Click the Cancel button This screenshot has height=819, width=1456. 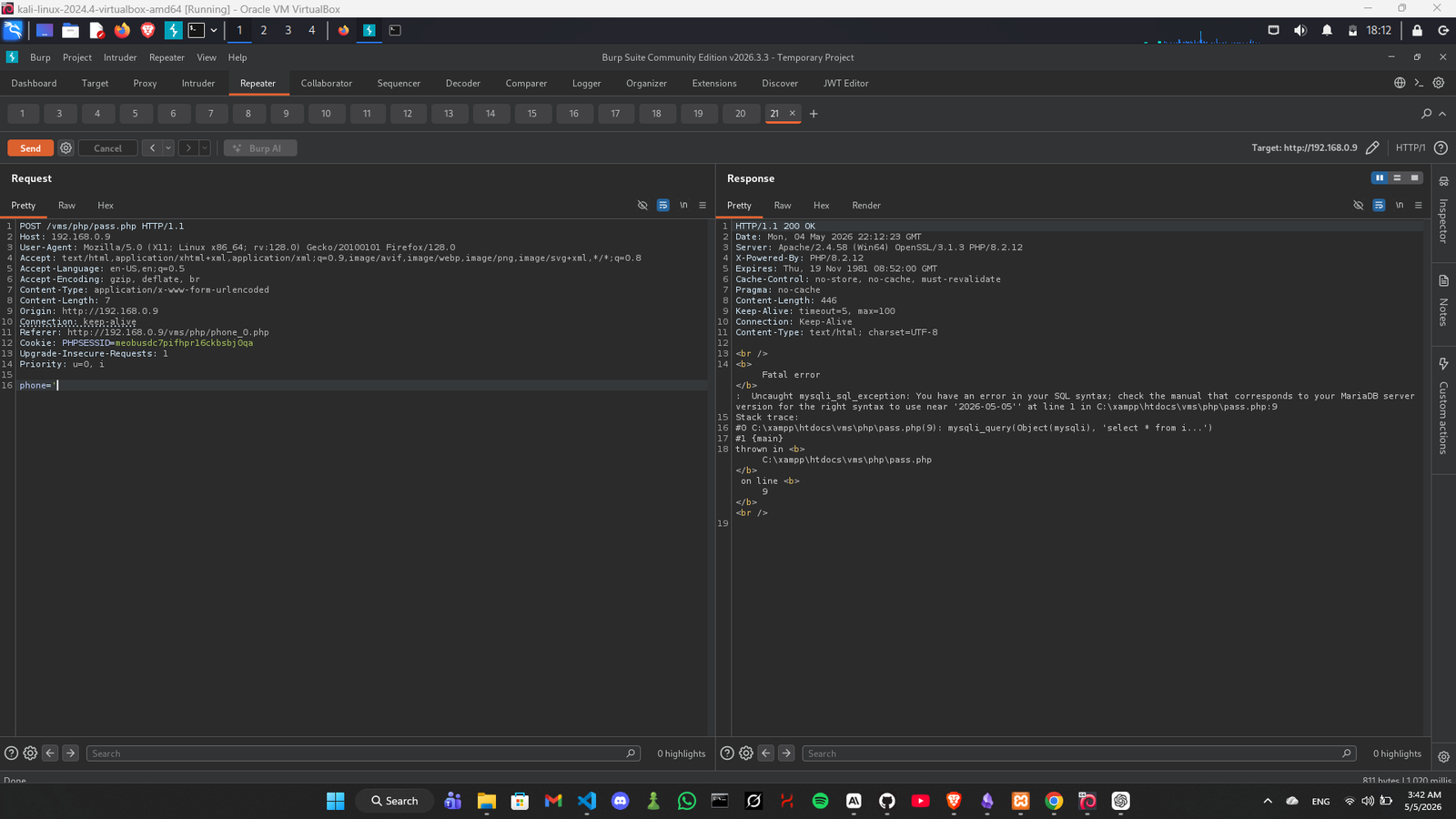coord(107,148)
